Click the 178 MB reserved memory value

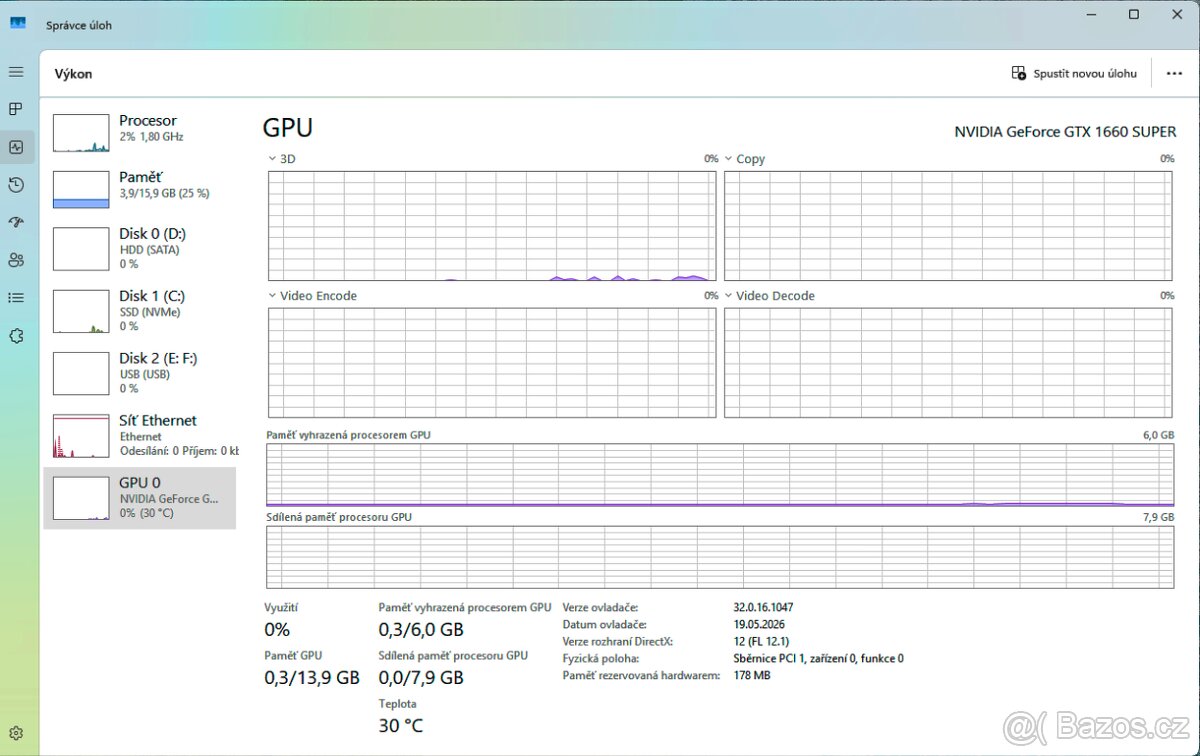752,675
